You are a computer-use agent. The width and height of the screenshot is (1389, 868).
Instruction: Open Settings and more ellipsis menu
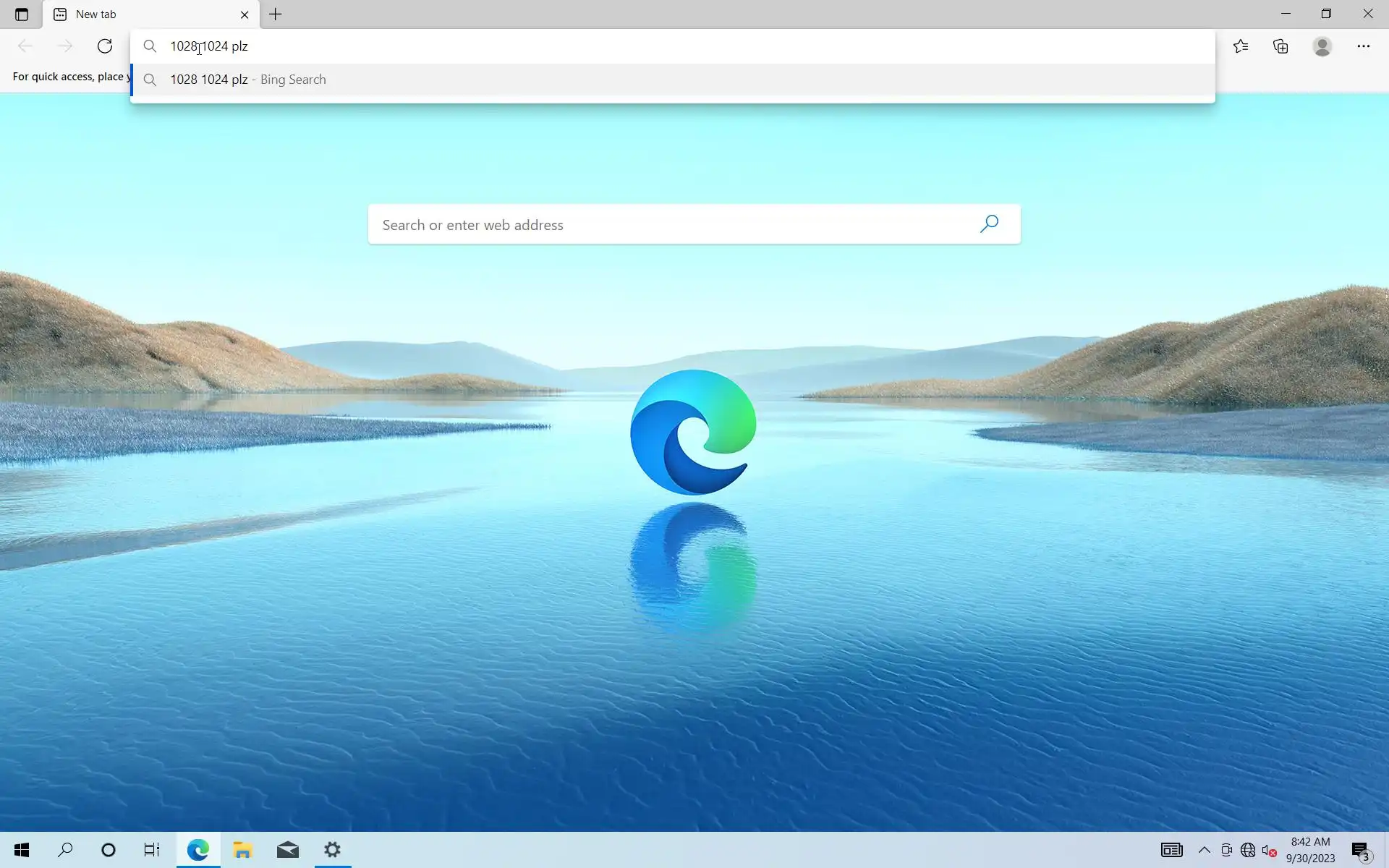pos(1363,46)
